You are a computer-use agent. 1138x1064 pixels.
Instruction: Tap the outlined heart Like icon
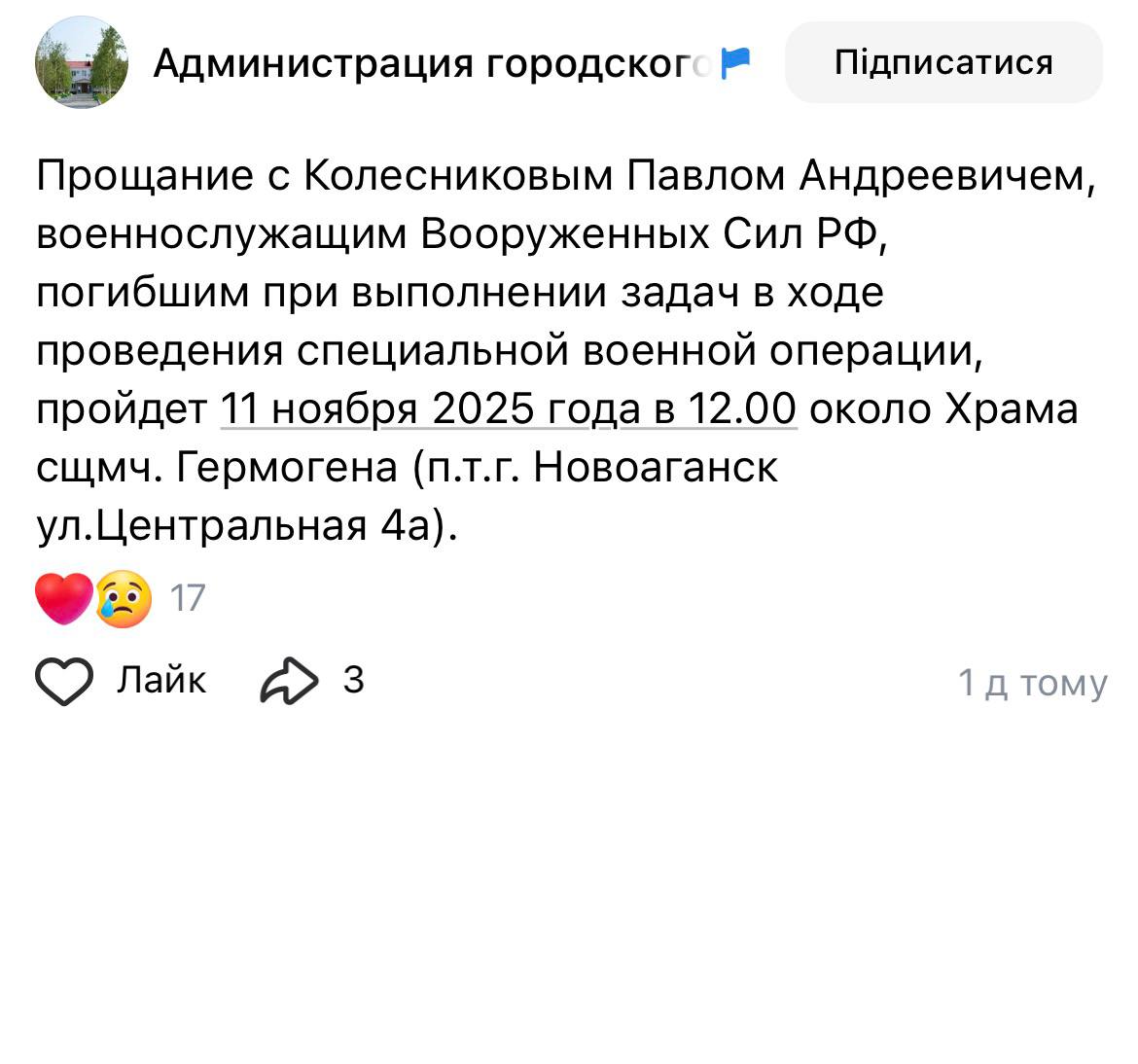(x=64, y=681)
